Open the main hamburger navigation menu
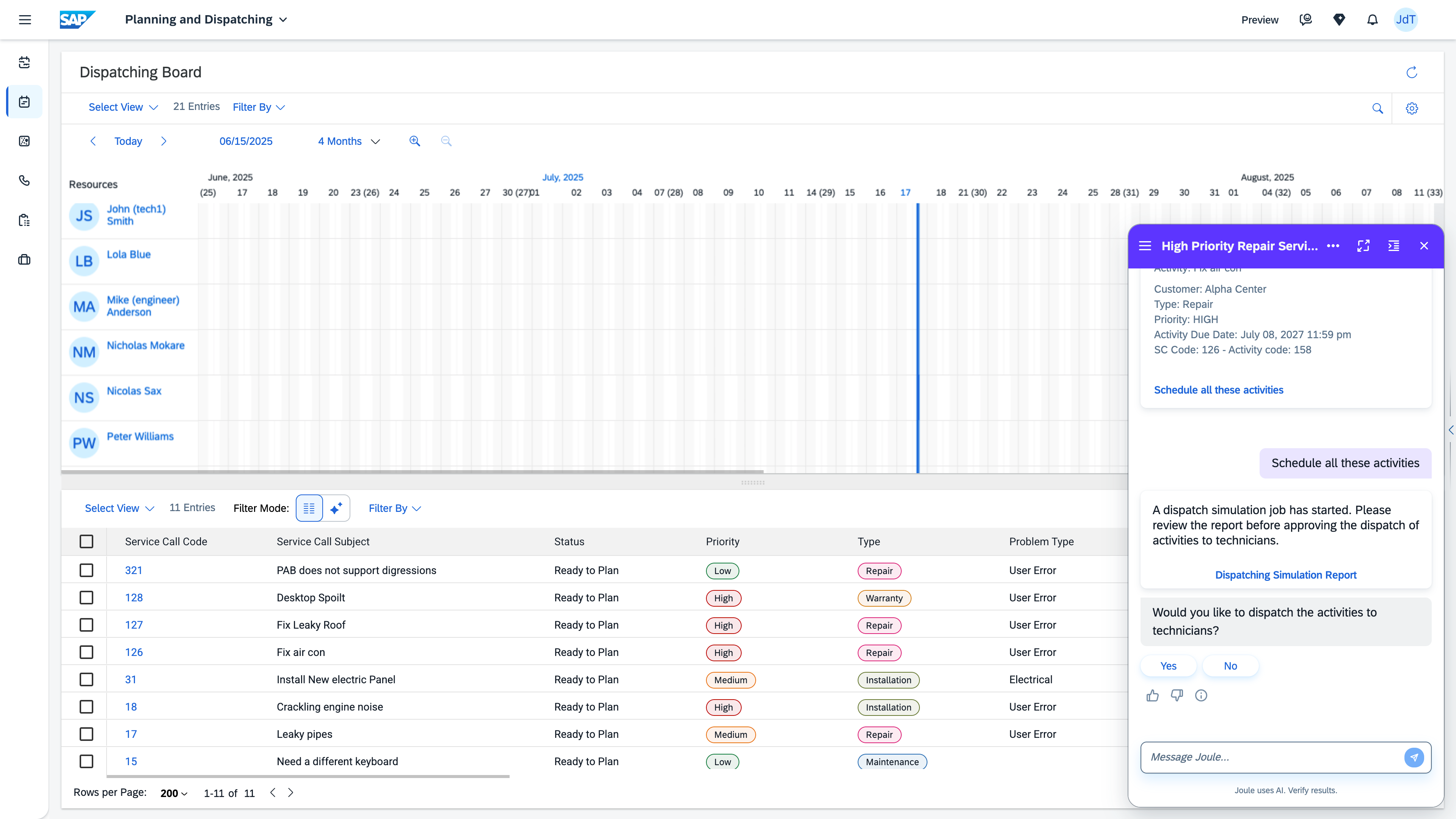This screenshot has width=1456, height=819. point(25,20)
